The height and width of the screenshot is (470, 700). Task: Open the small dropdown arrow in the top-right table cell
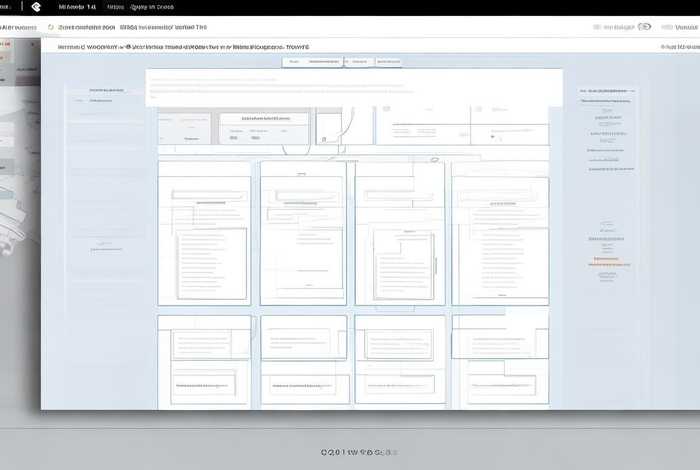[492, 137]
